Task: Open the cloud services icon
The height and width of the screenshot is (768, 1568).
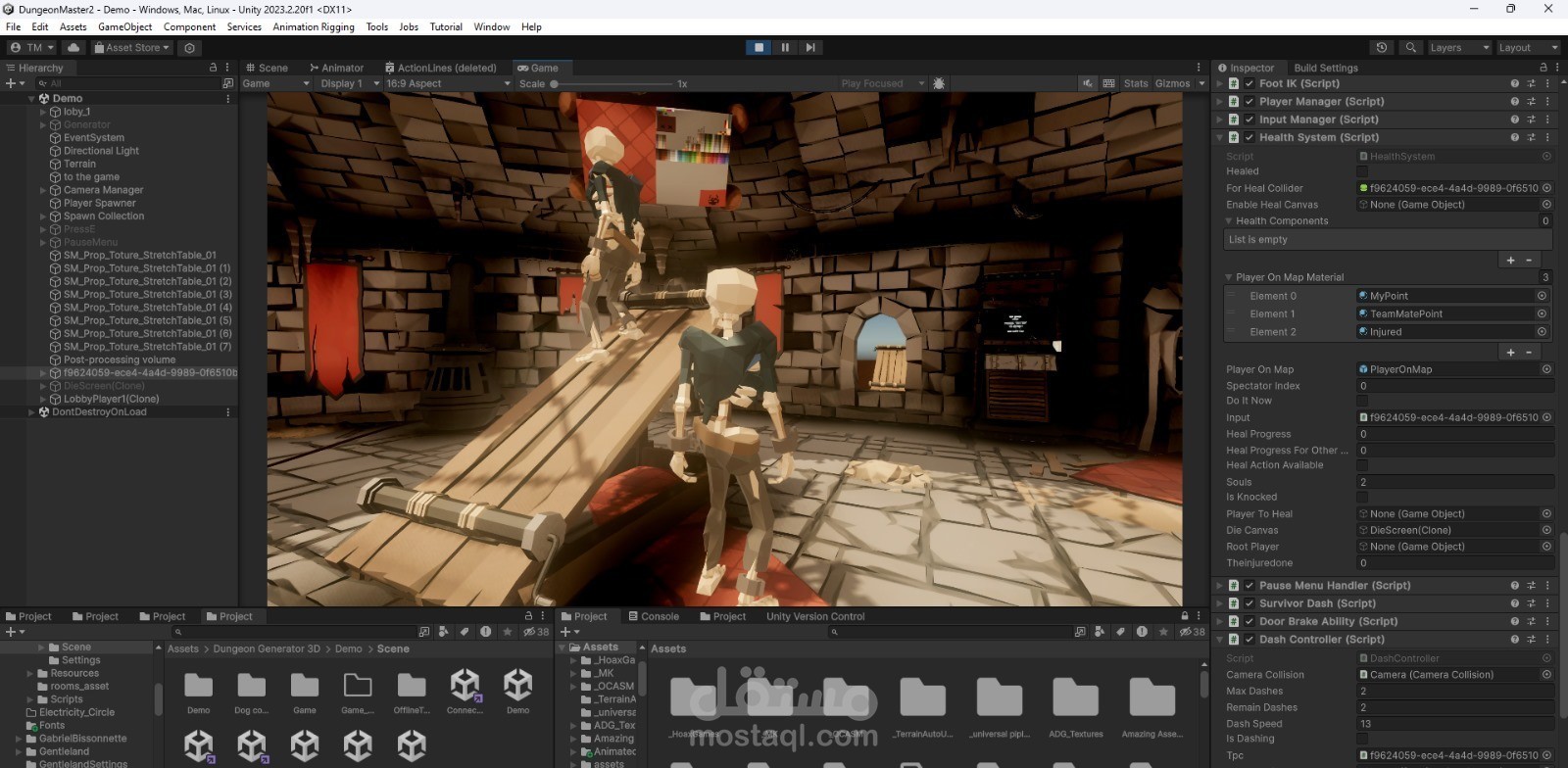Action: coord(73,47)
